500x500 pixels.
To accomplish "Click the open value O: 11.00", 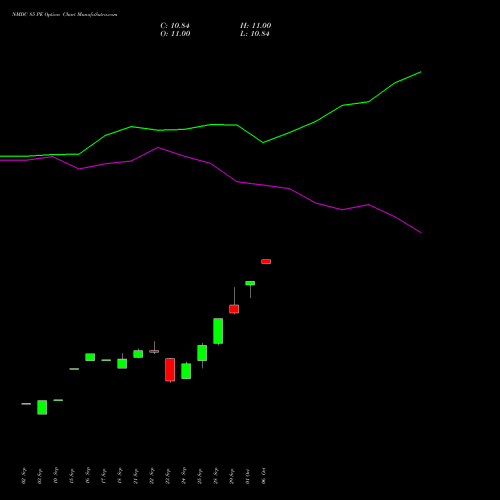I will pyautogui.click(x=175, y=34).
